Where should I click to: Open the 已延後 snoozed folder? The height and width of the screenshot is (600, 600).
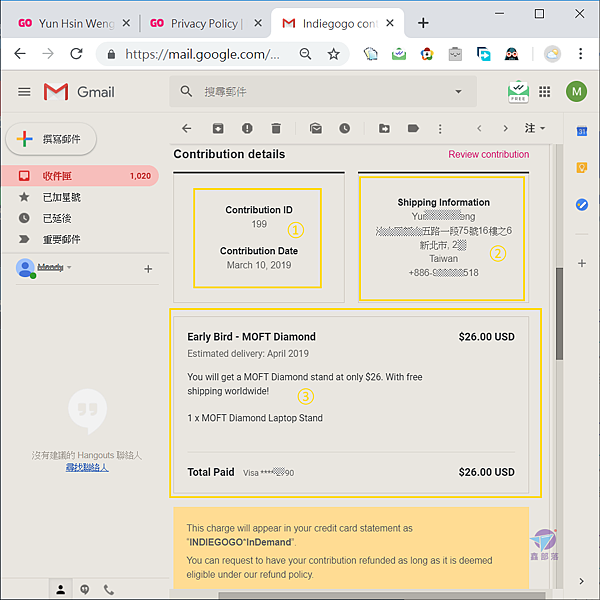[x=57, y=218]
